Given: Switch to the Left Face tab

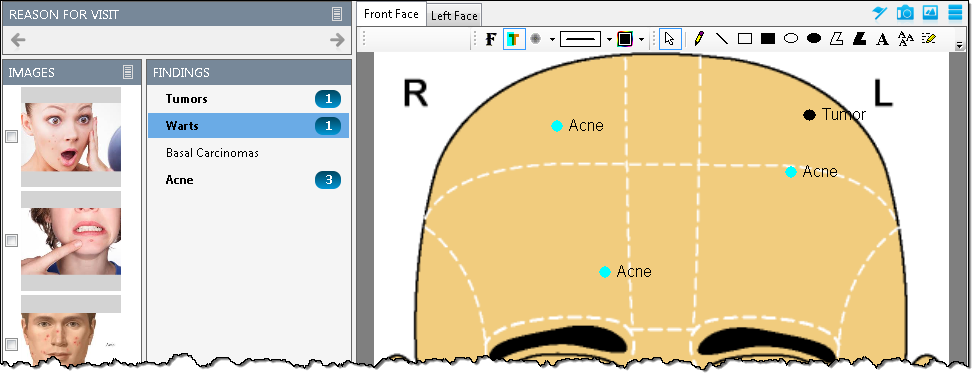Looking at the screenshot, I should [x=454, y=16].
